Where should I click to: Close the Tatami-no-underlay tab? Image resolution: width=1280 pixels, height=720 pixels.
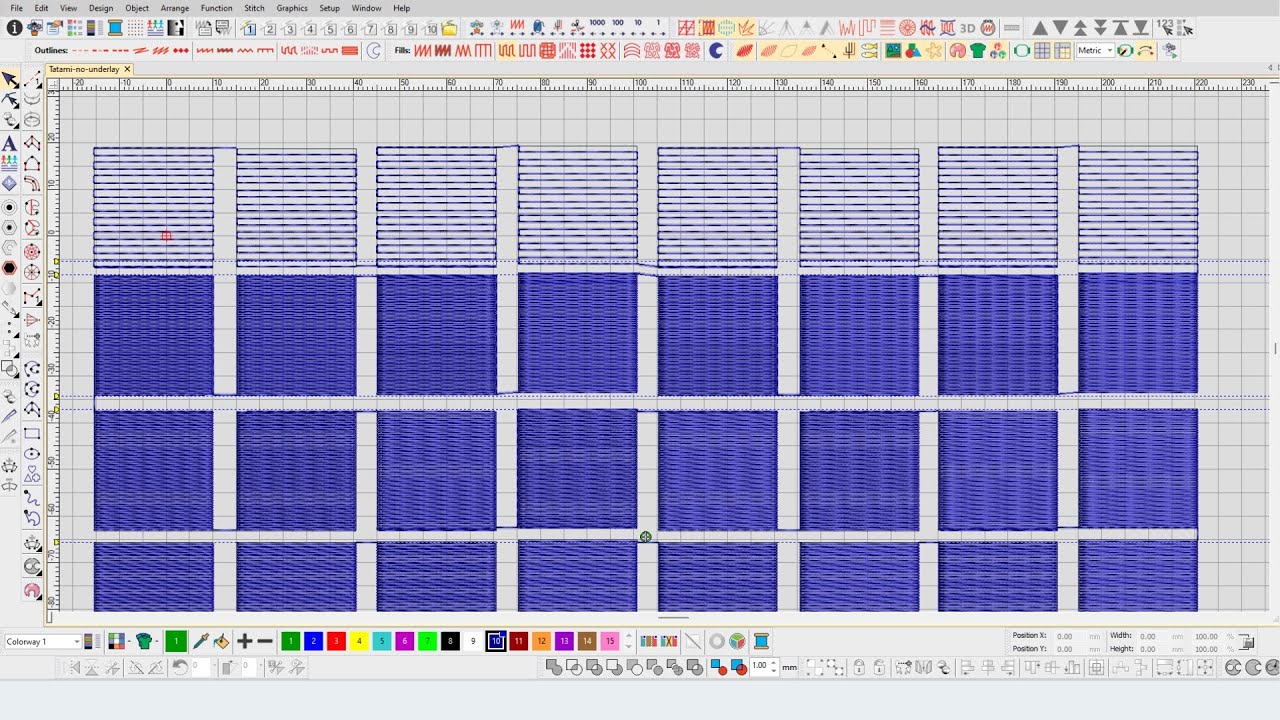(x=128, y=69)
